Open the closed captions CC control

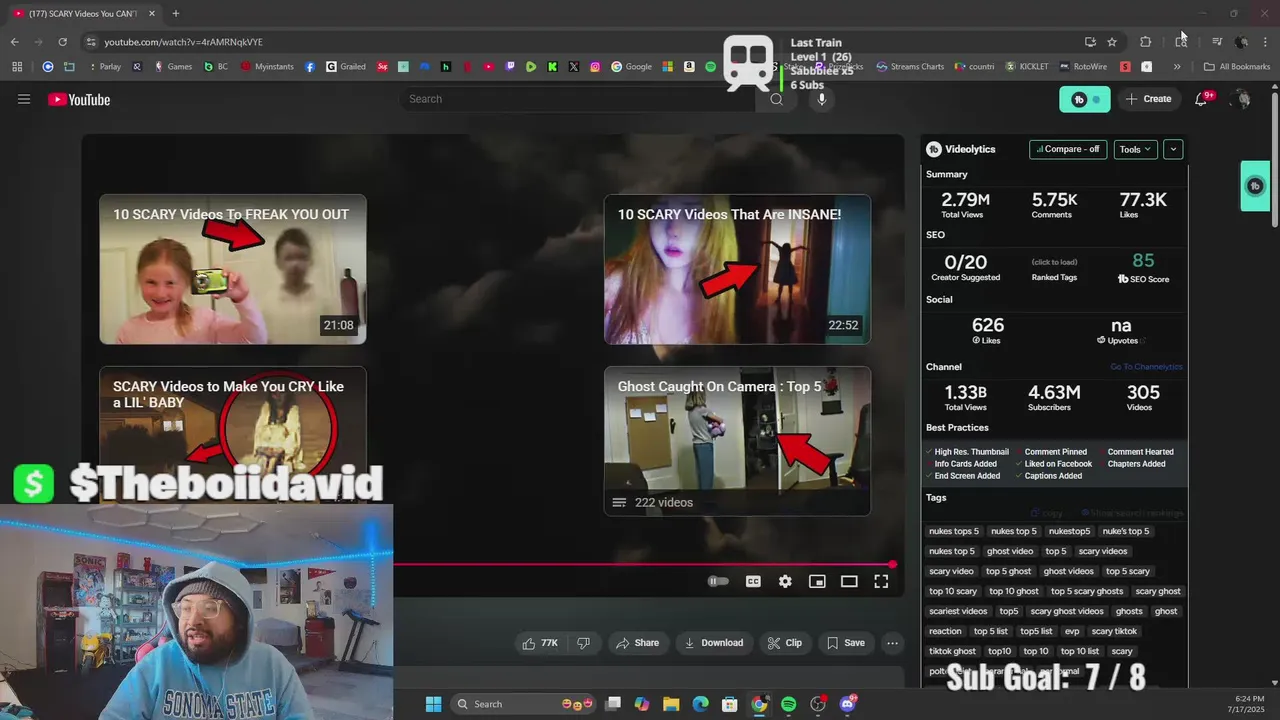point(753,581)
